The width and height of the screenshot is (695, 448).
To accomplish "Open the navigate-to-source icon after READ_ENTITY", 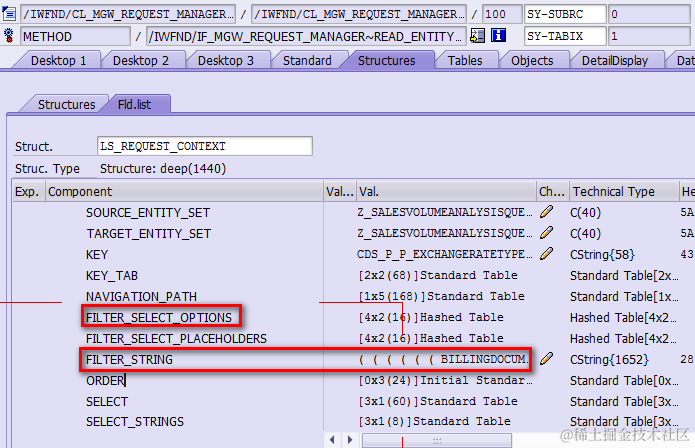I will click(477, 35).
